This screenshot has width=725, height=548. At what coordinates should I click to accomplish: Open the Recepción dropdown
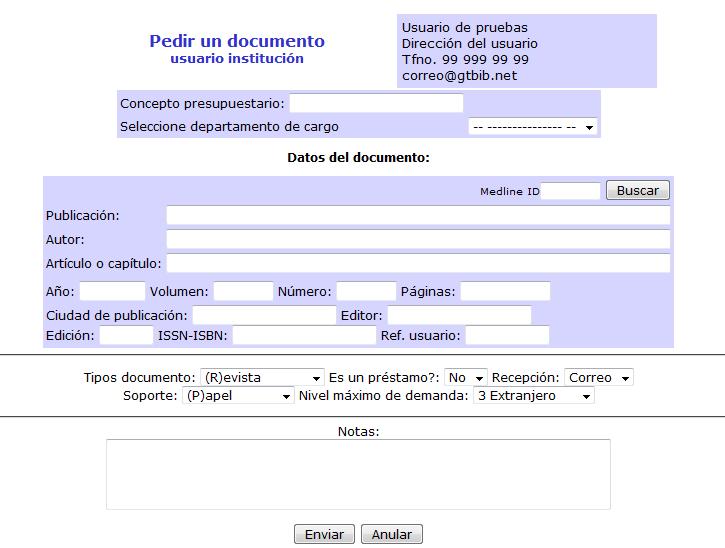(598, 378)
